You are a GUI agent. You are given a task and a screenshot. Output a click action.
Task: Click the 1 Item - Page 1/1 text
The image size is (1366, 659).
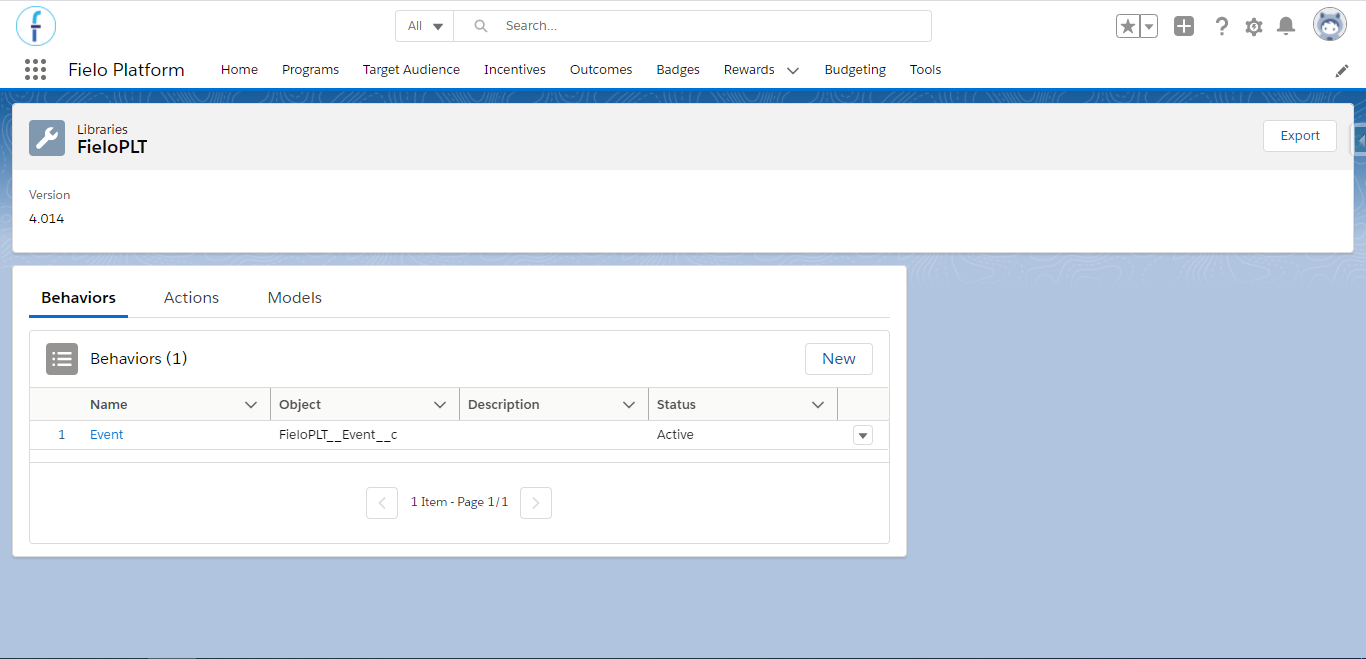(459, 502)
